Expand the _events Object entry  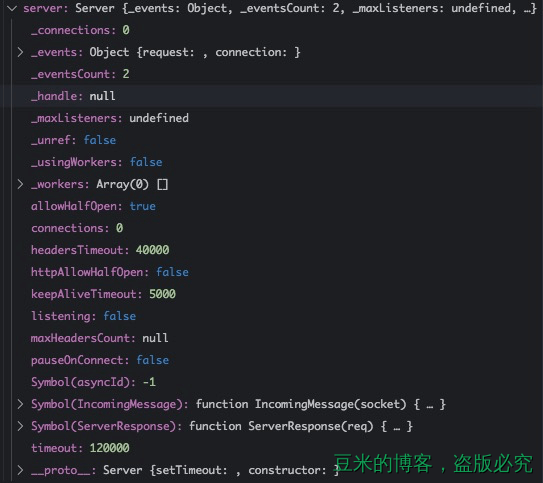pyautogui.click(x=20, y=52)
